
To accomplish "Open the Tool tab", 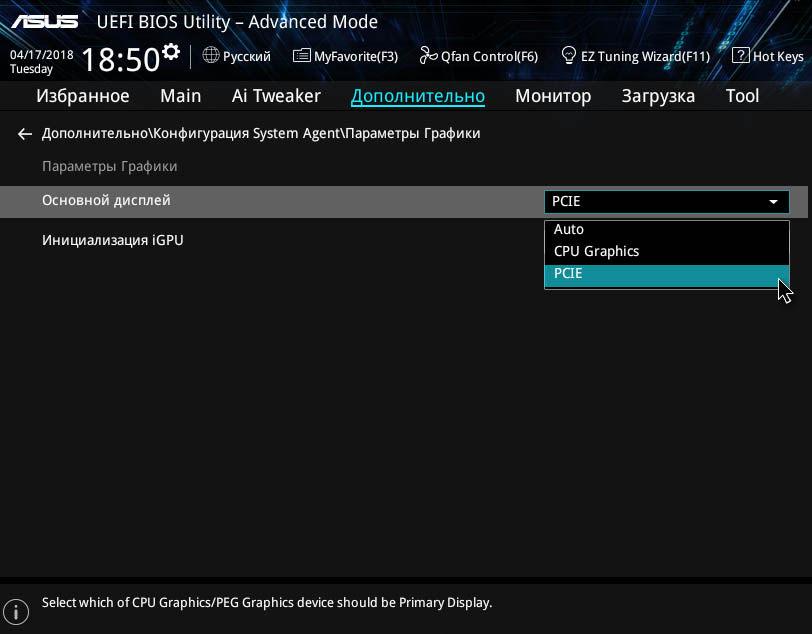I will coord(742,96).
